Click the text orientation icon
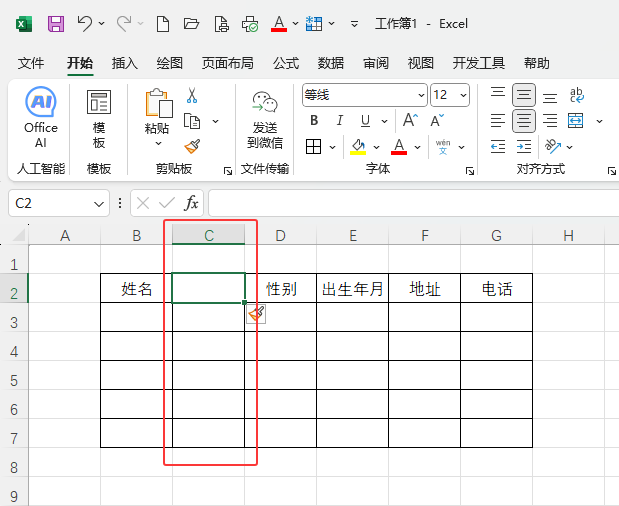This screenshot has height=506, width=619. [x=553, y=146]
